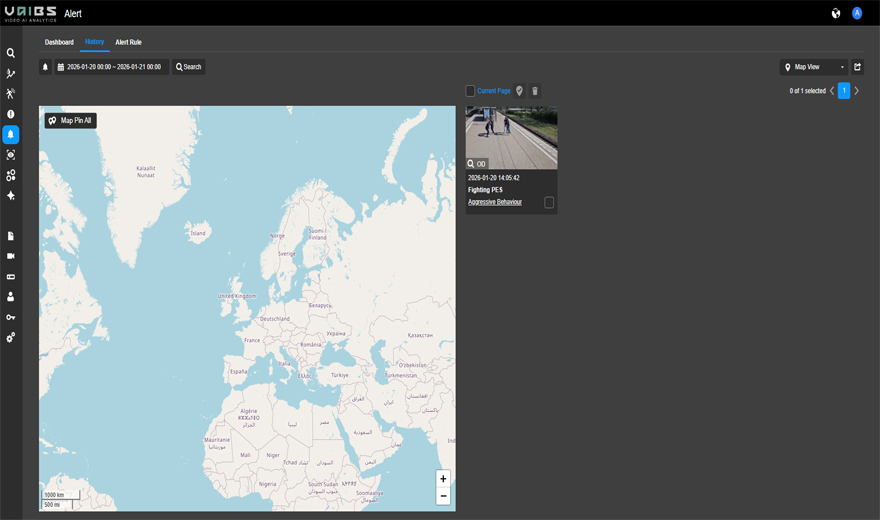Click the date range input field
Screen dimensions: 880x520
(x=112, y=67)
